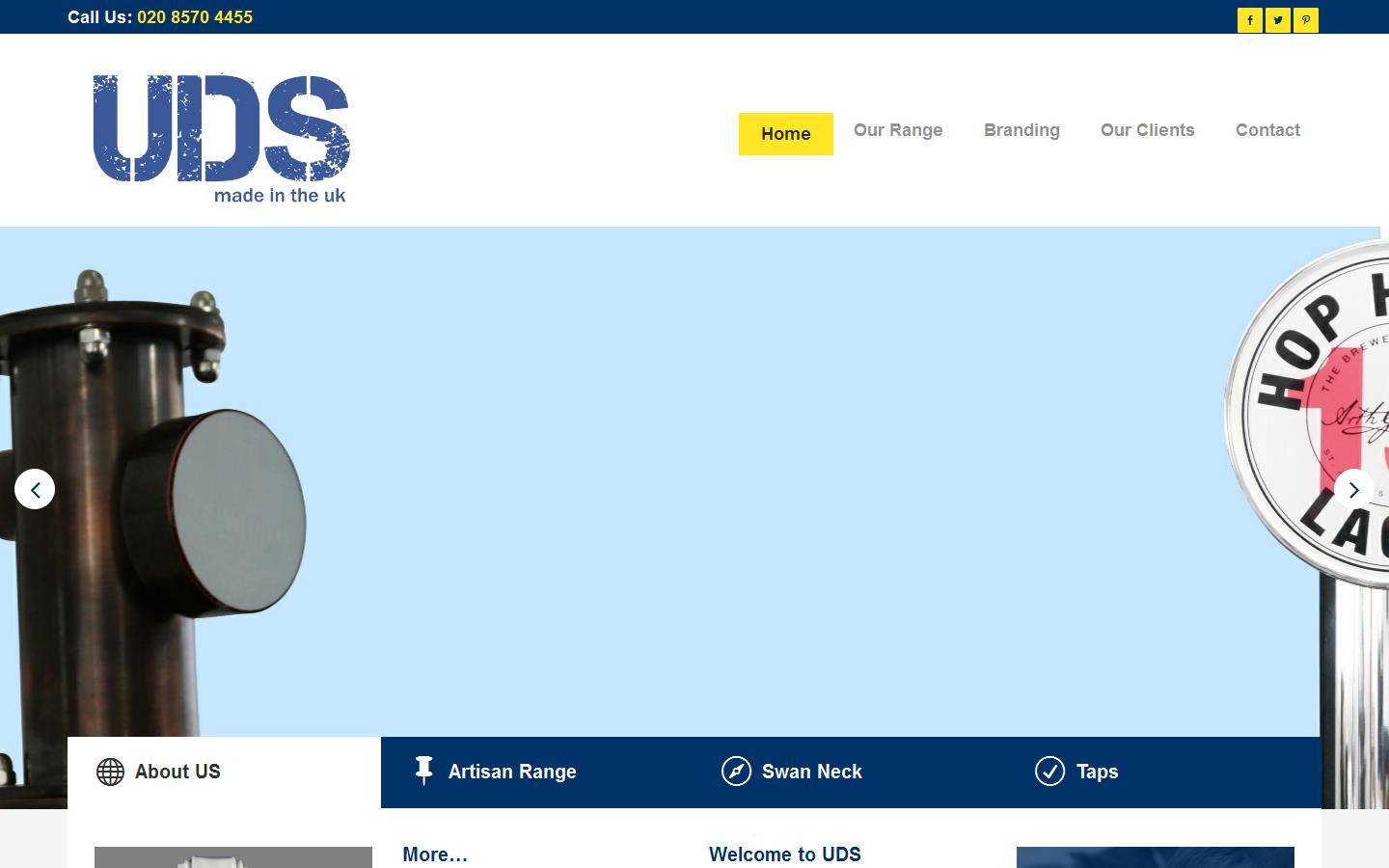Open the Contact page
The width and height of the screenshot is (1389, 868).
point(1267,130)
